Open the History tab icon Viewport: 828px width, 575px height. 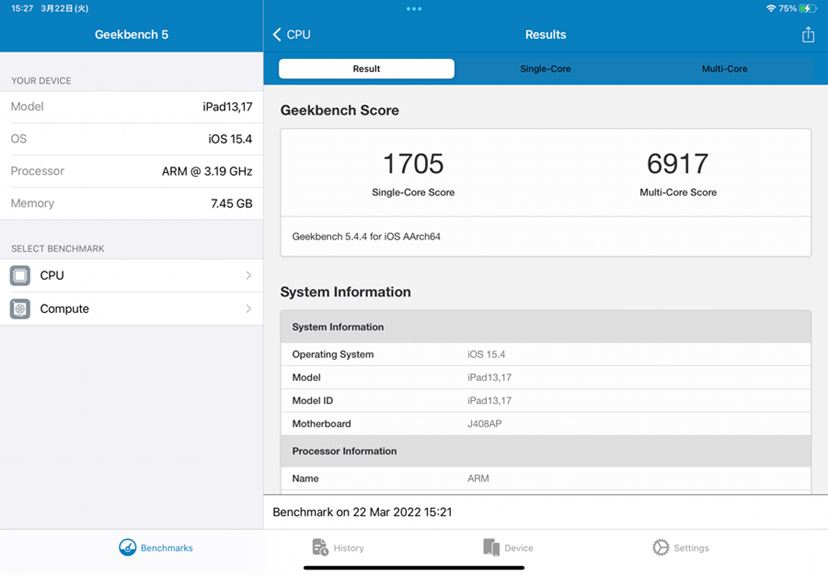point(320,548)
